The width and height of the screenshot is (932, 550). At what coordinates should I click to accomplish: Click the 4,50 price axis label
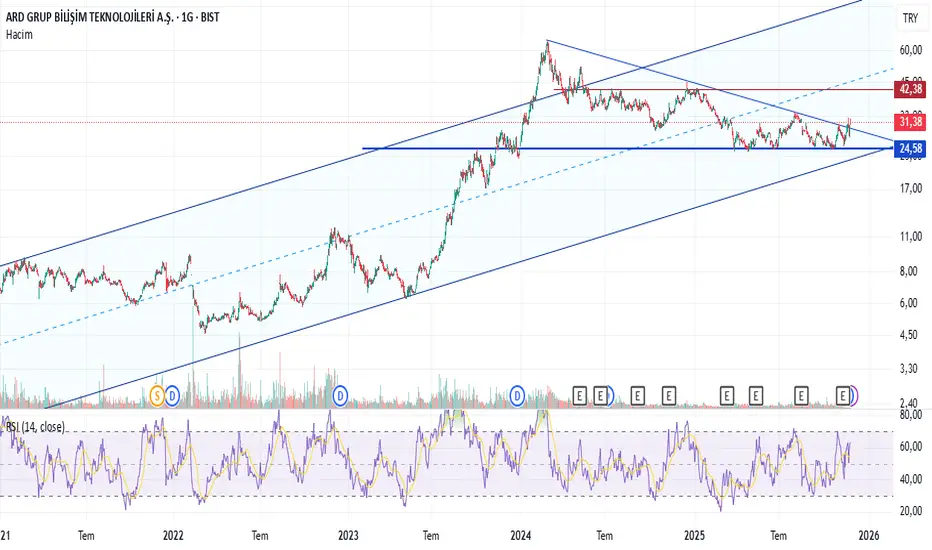point(908,335)
